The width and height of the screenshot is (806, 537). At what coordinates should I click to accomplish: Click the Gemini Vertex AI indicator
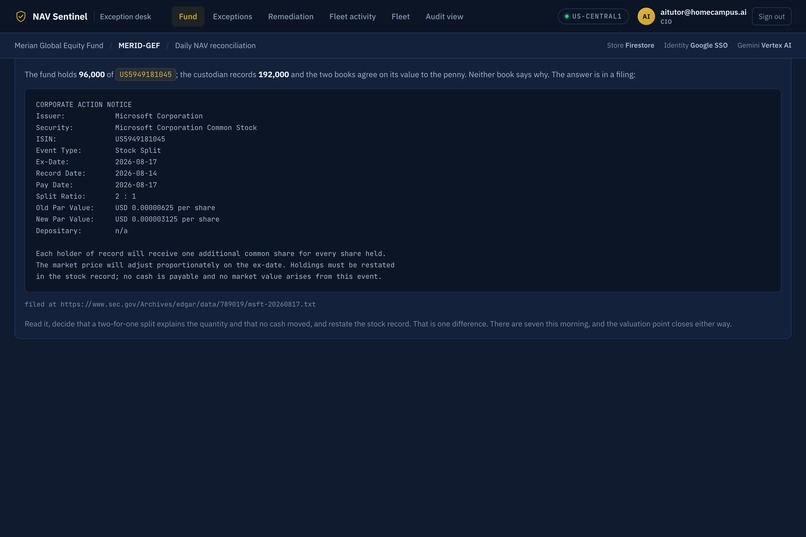[764, 45]
